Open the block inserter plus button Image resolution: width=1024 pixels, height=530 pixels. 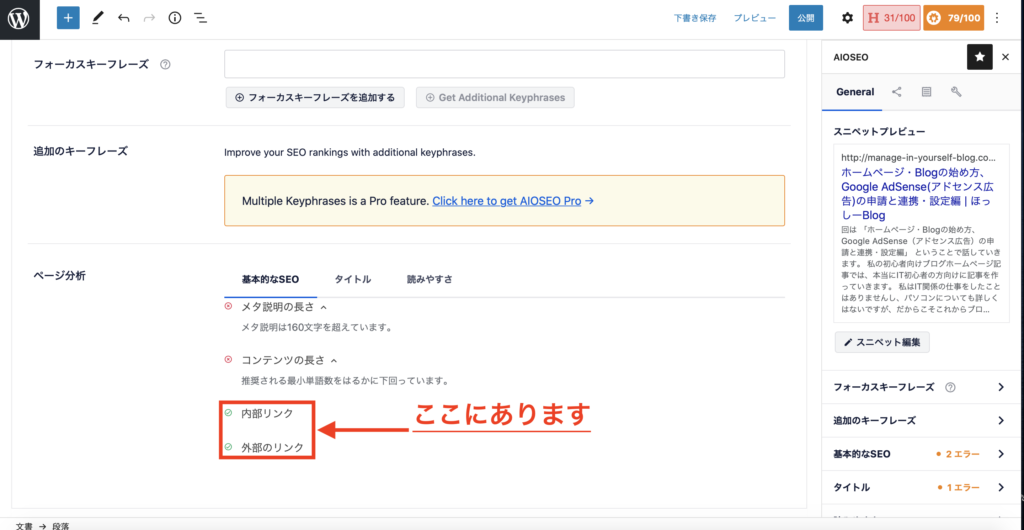[x=68, y=18]
